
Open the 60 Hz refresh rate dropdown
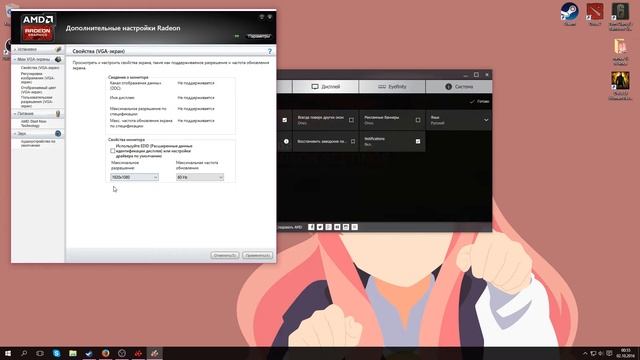point(200,177)
